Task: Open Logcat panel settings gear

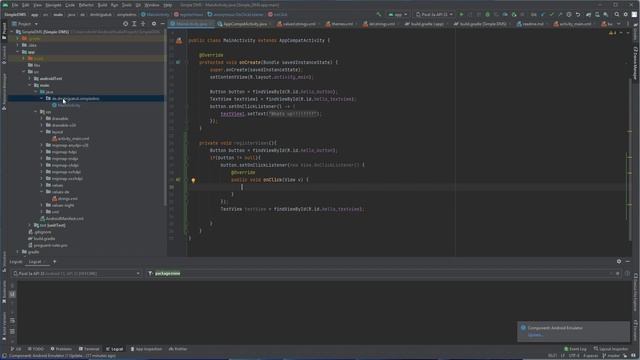Action: (x=619, y=261)
